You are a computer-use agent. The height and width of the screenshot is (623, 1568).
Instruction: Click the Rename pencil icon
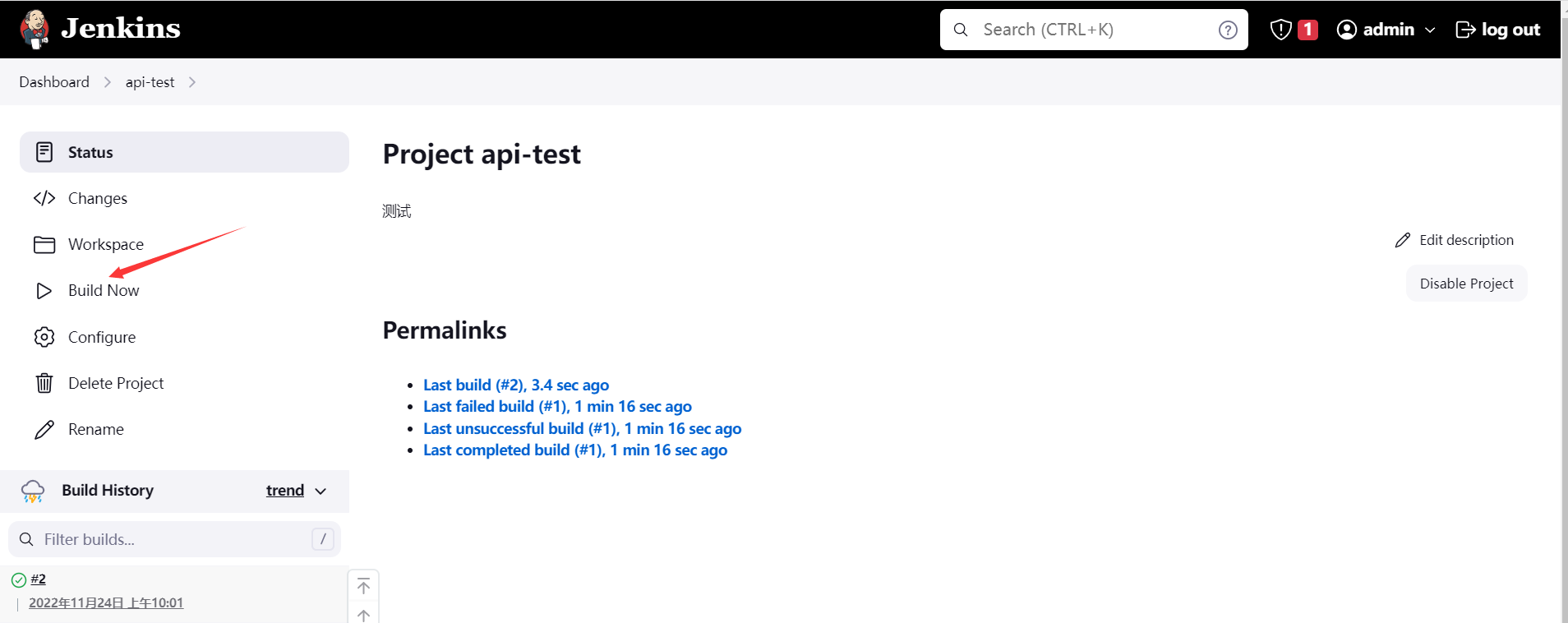click(44, 430)
